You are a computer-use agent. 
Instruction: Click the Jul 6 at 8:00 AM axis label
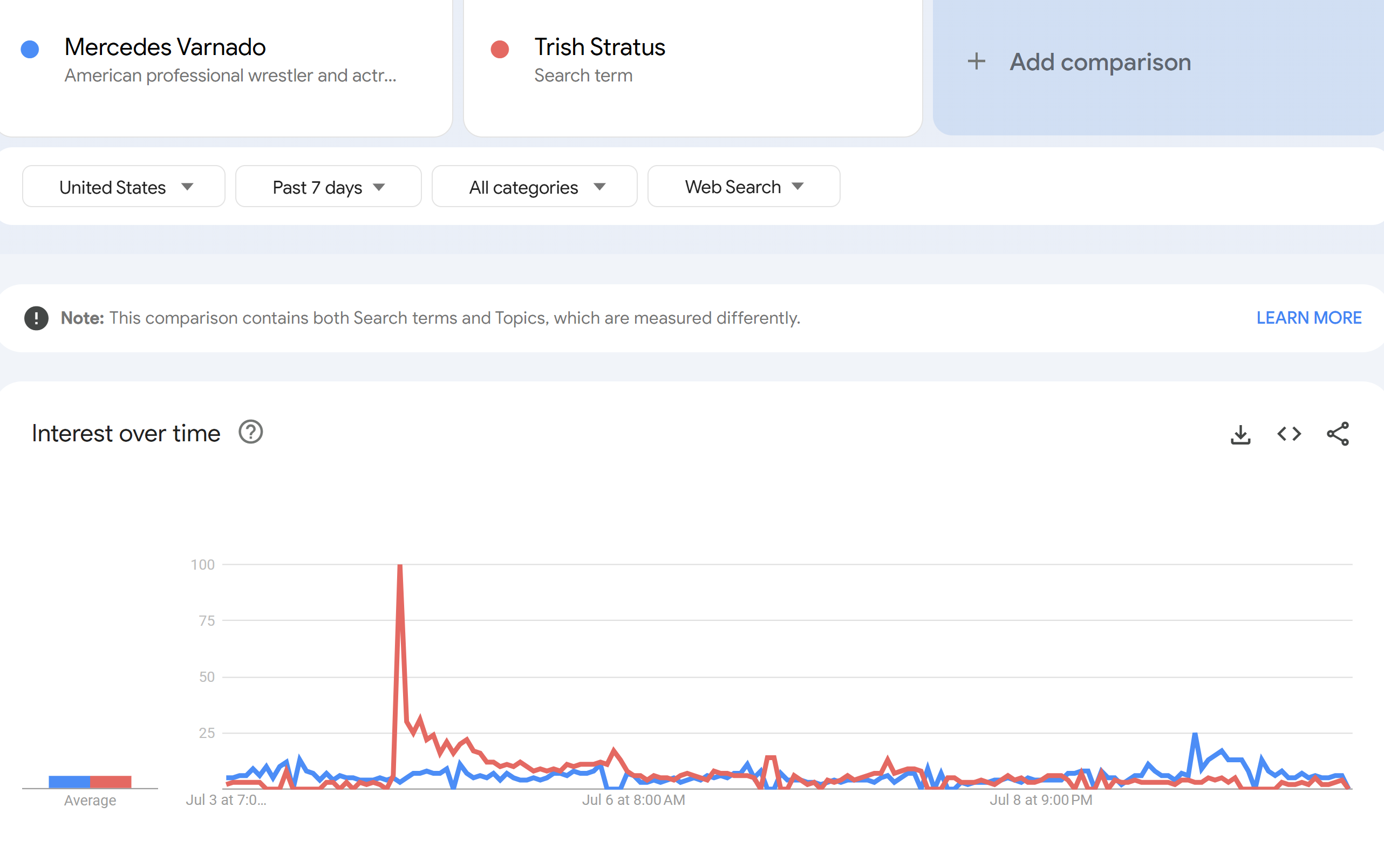[633, 799]
